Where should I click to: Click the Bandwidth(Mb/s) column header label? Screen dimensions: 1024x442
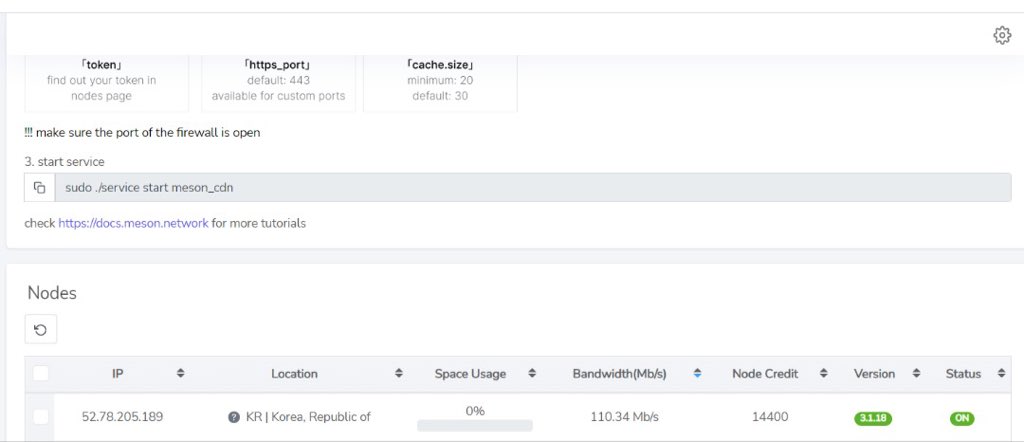coord(619,373)
